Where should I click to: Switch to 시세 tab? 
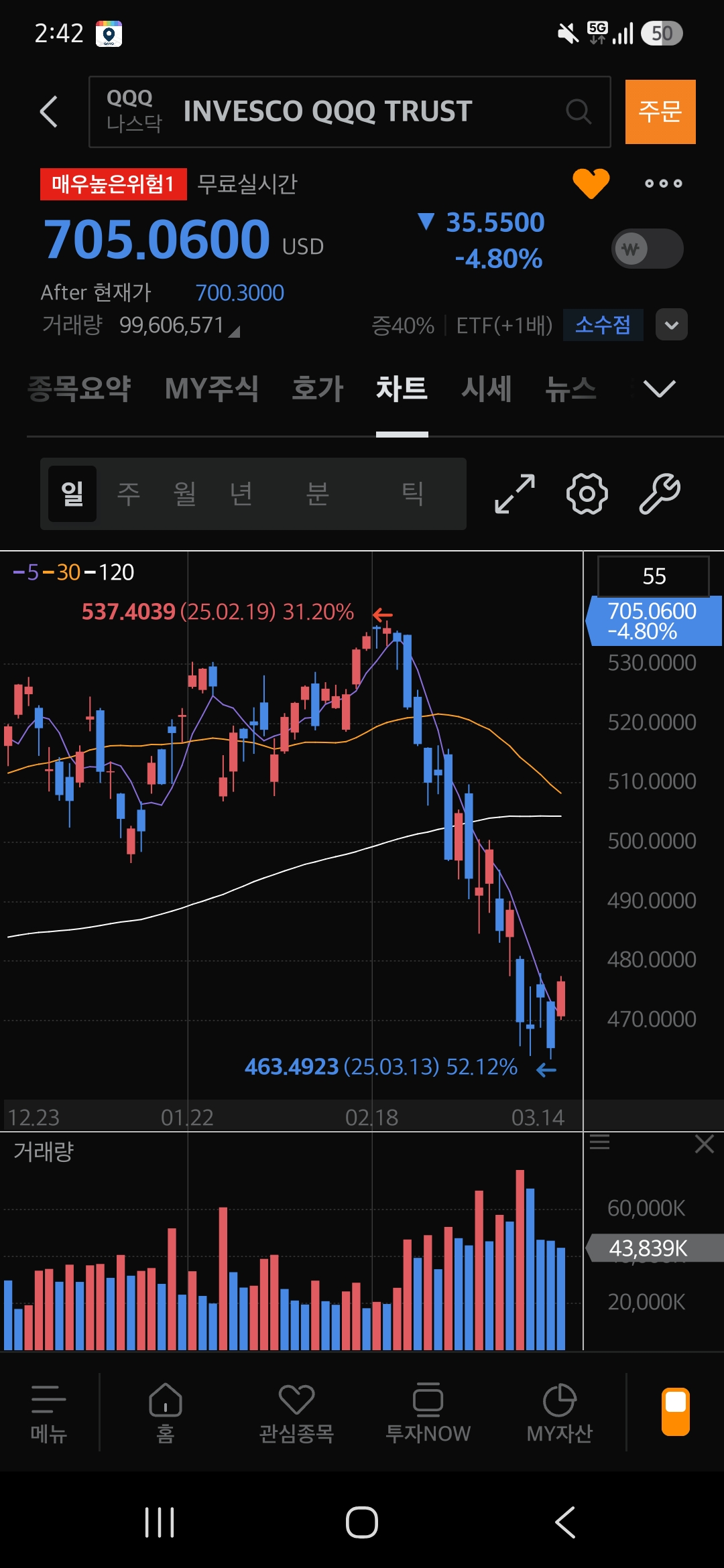pos(487,389)
